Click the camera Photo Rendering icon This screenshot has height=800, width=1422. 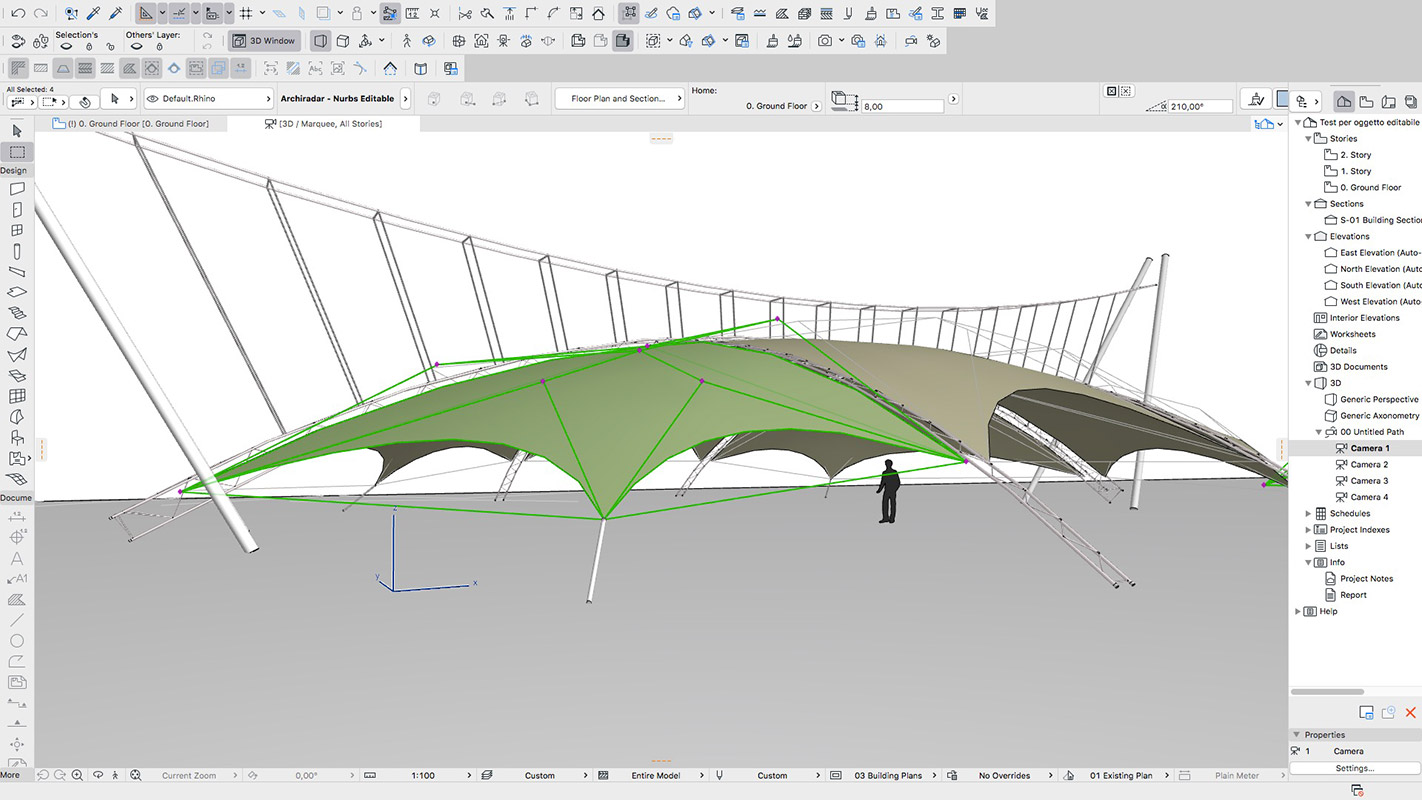click(x=825, y=41)
